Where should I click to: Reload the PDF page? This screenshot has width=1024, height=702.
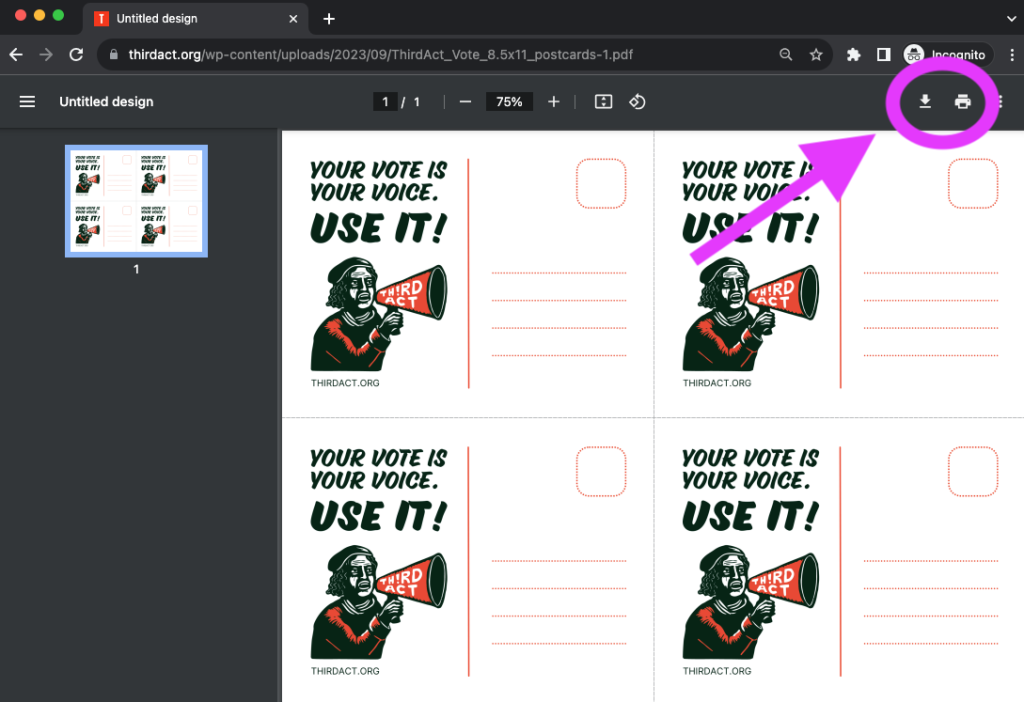76,55
